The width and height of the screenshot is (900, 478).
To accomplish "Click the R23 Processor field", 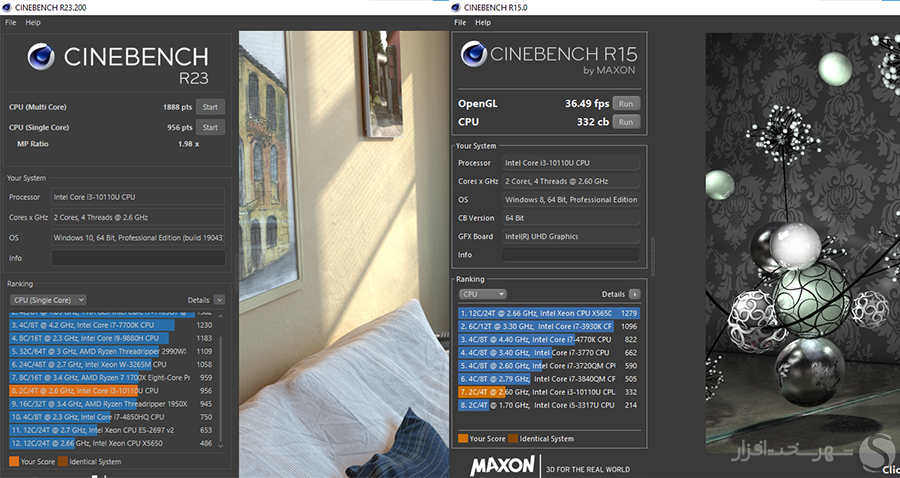I will point(138,197).
